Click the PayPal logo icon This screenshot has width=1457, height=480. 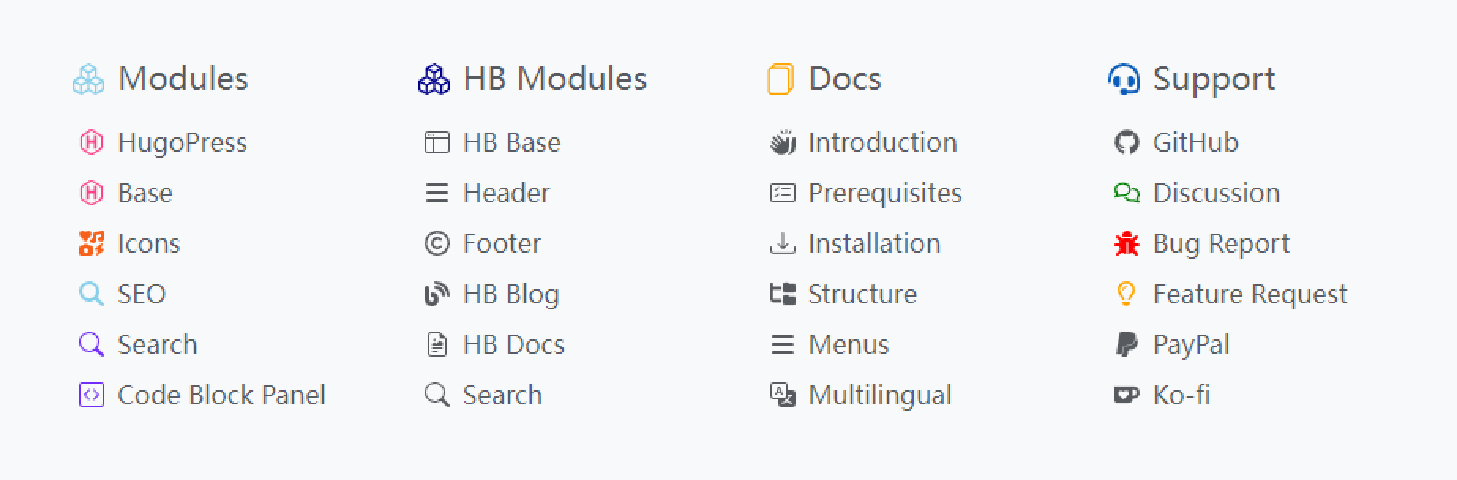click(1127, 345)
